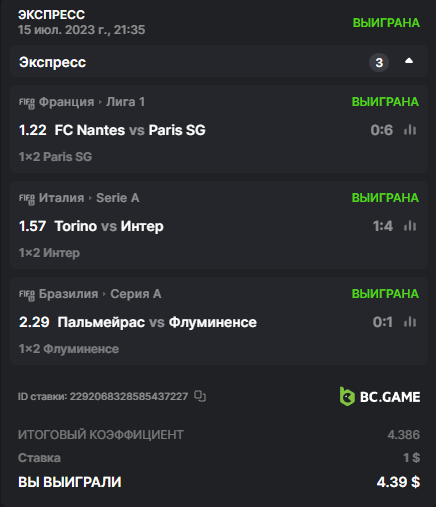Click FIFA icon beside Италия Serie A
Image resolution: width=436 pixels, height=507 pixels.
pyautogui.click(x=27, y=199)
